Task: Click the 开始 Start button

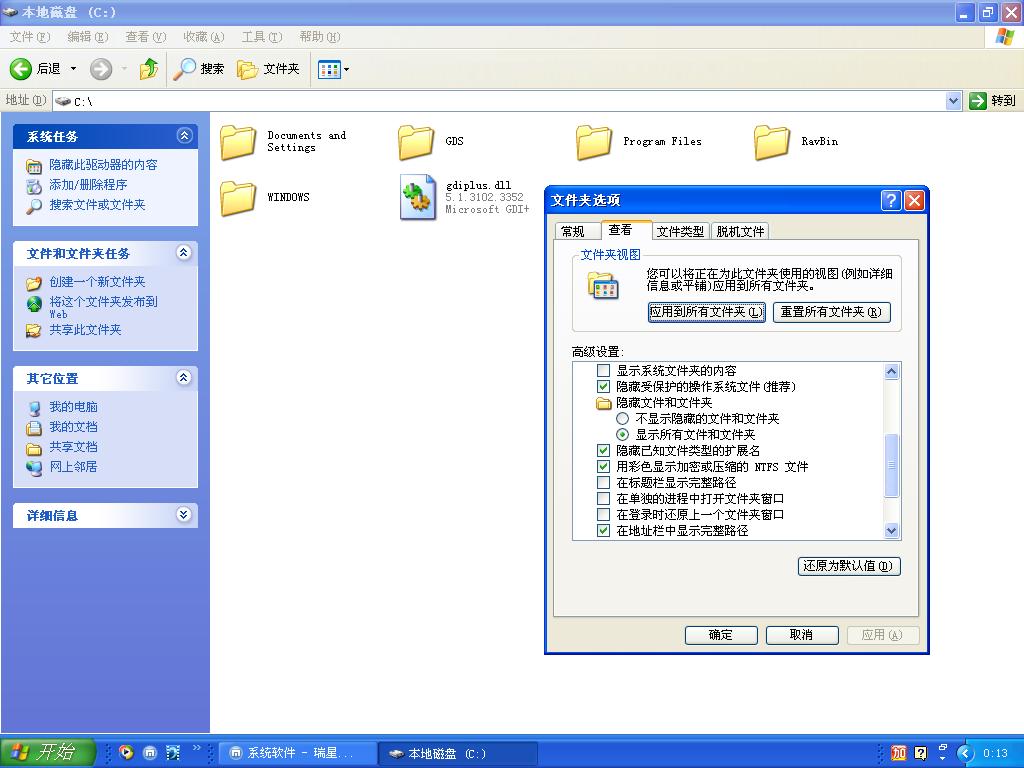Action: tap(48, 752)
